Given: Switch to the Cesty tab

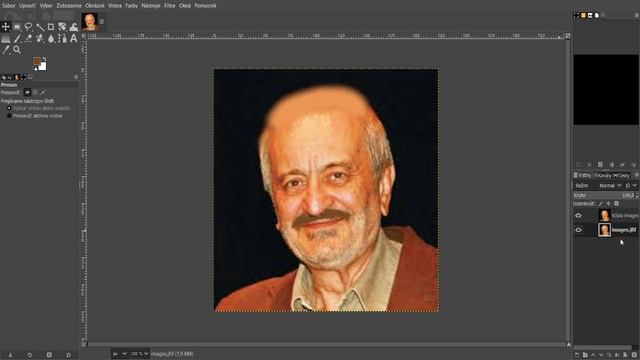Looking at the screenshot, I should pos(621,176).
